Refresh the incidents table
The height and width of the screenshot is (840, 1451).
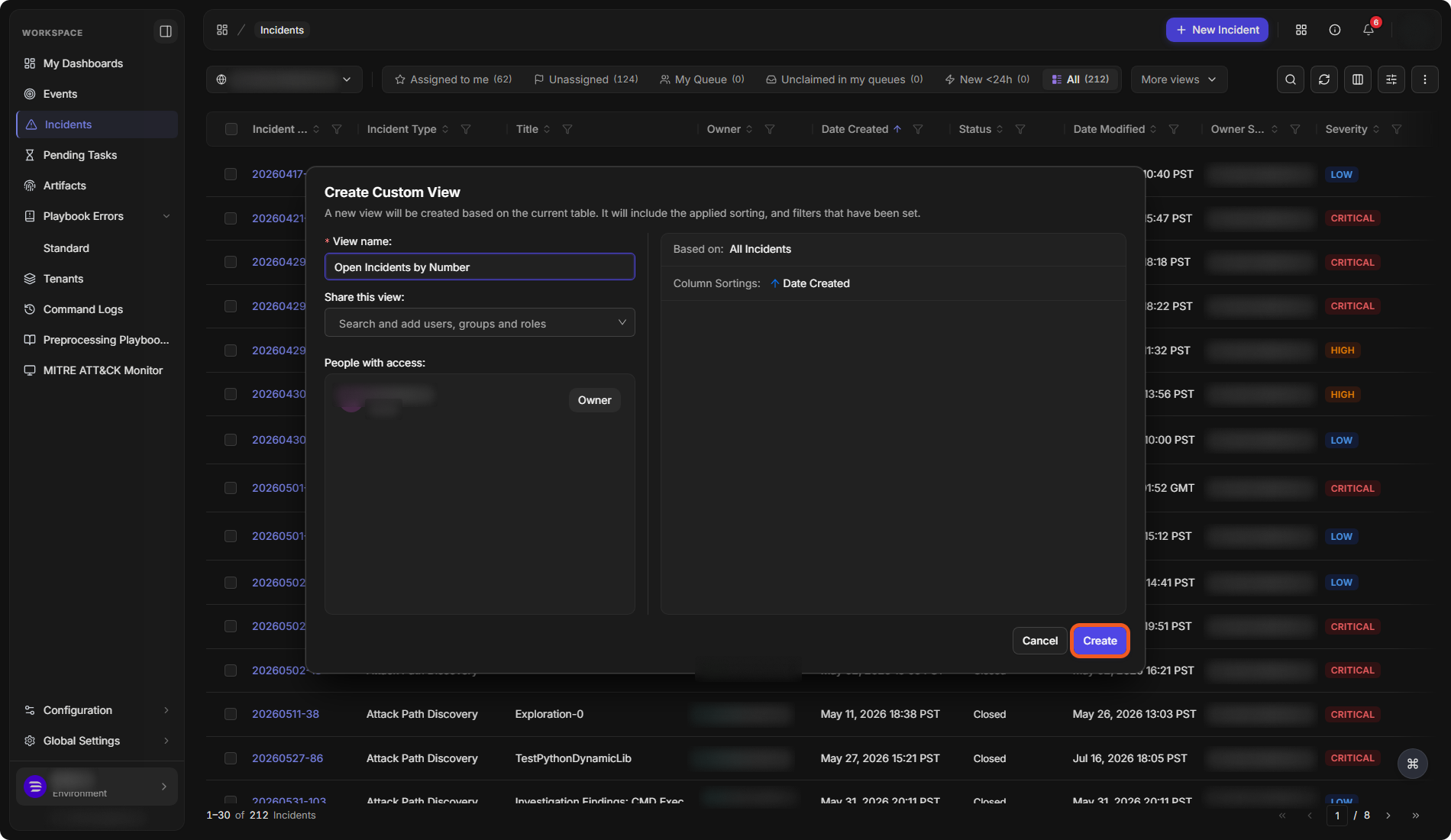point(1324,79)
